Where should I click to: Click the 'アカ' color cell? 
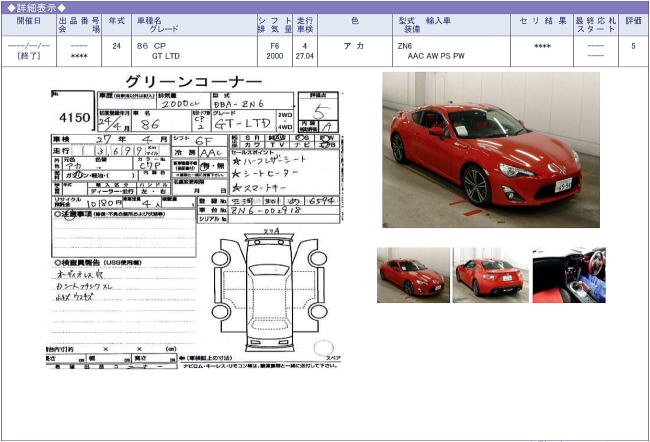point(354,46)
